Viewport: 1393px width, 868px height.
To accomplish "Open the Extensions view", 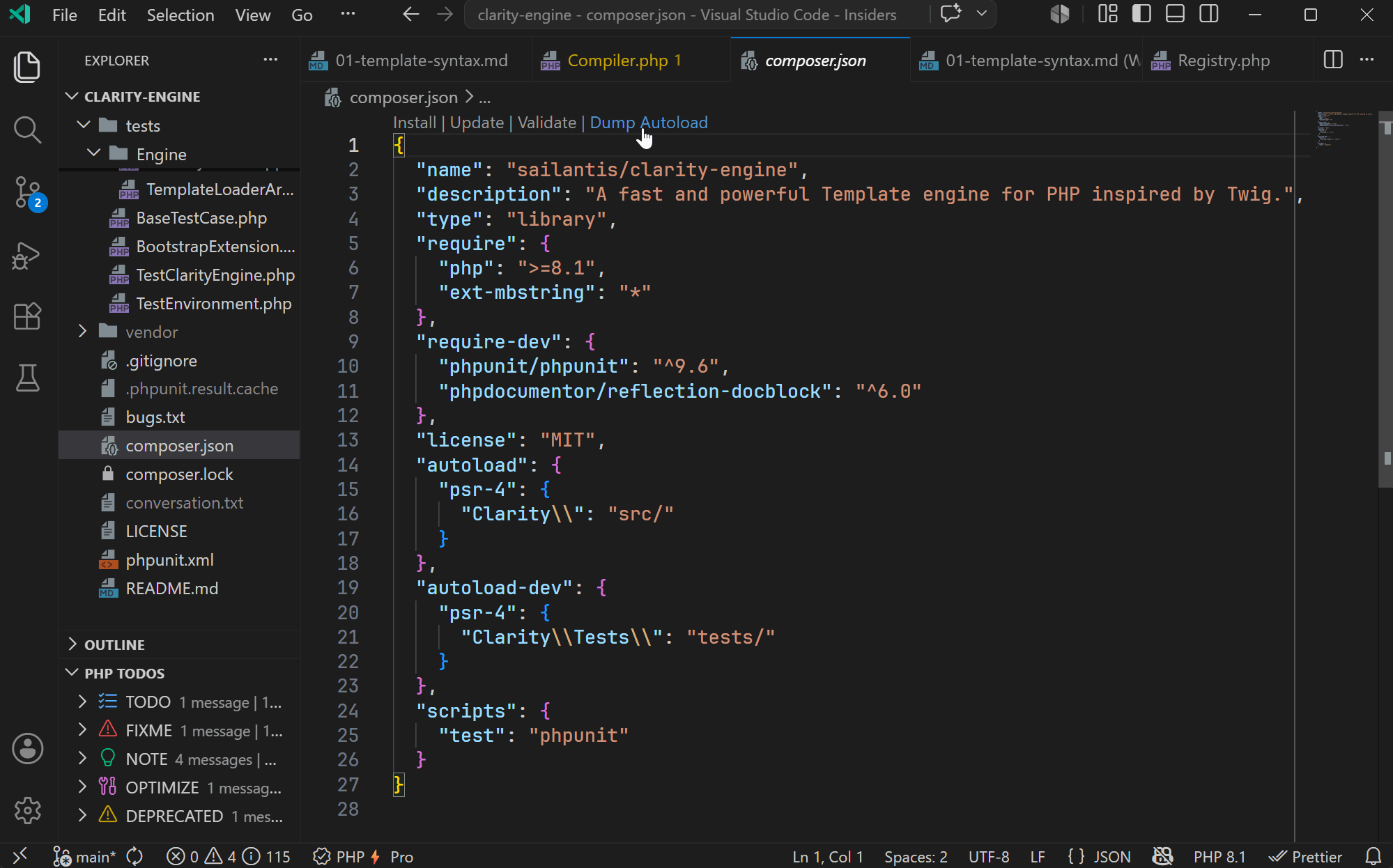I will [x=27, y=317].
